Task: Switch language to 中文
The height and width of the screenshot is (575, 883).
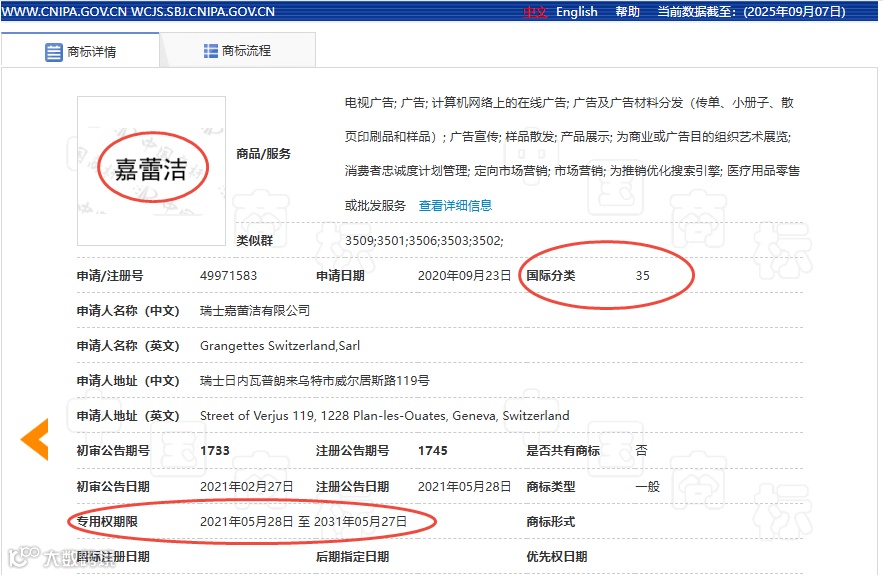Action: click(x=534, y=12)
